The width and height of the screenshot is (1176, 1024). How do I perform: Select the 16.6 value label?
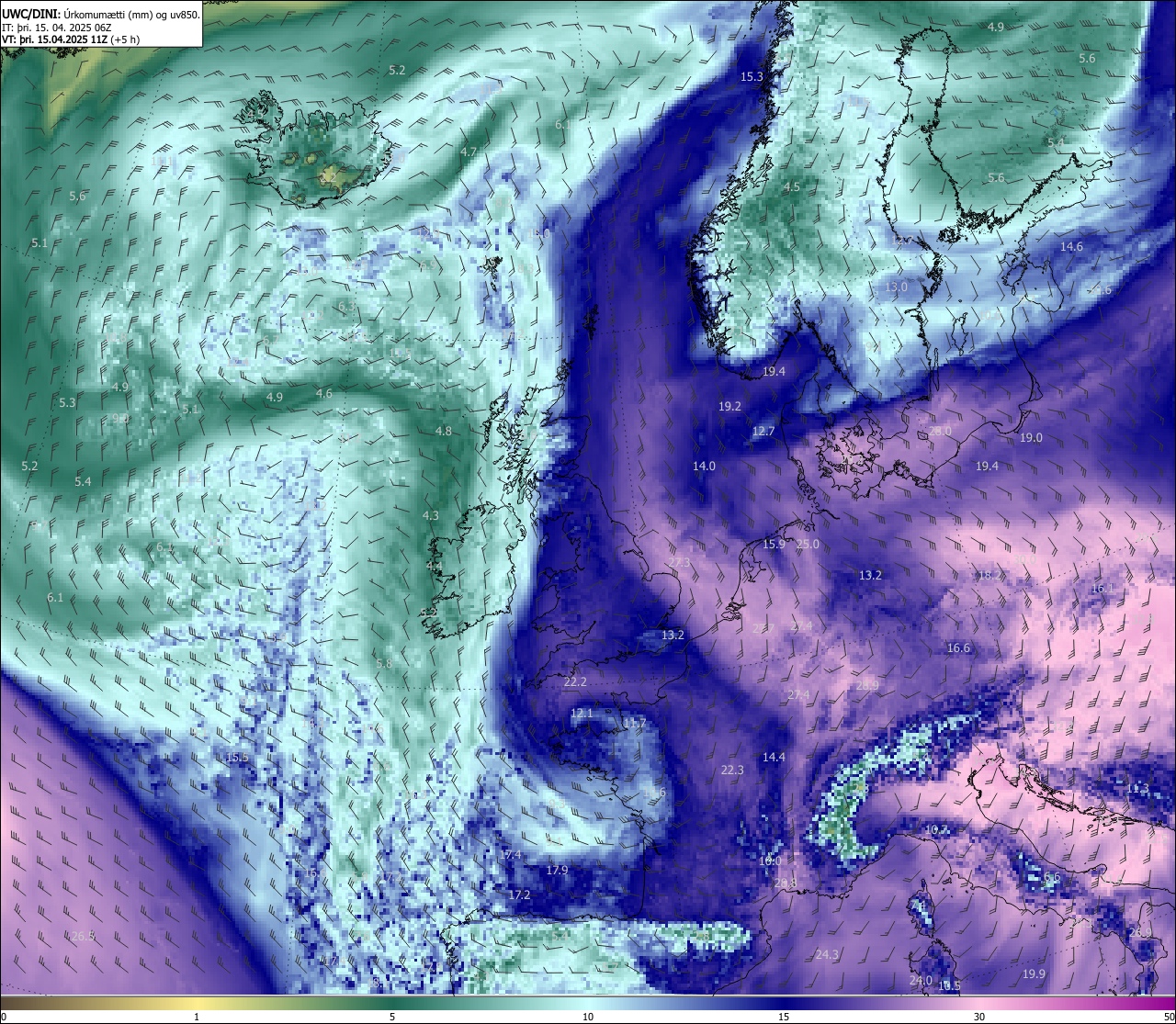(x=958, y=648)
